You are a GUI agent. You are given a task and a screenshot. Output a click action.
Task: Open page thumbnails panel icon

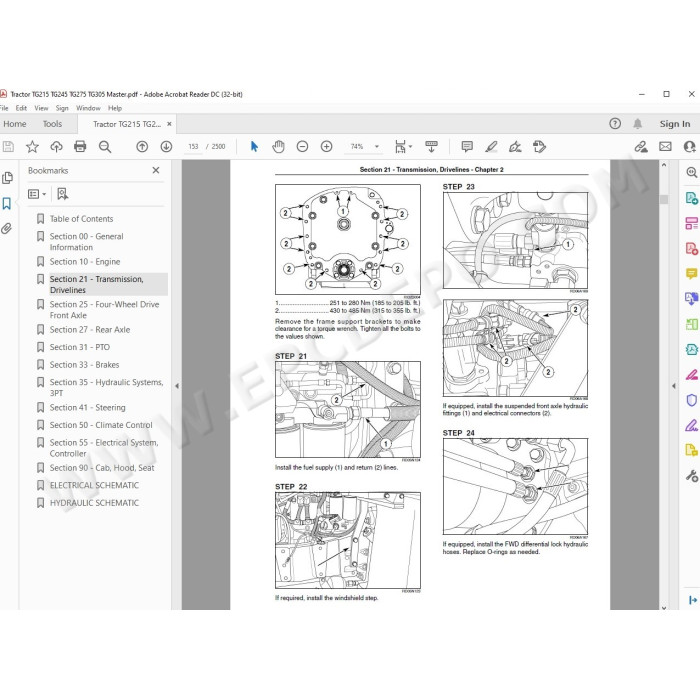[7, 178]
